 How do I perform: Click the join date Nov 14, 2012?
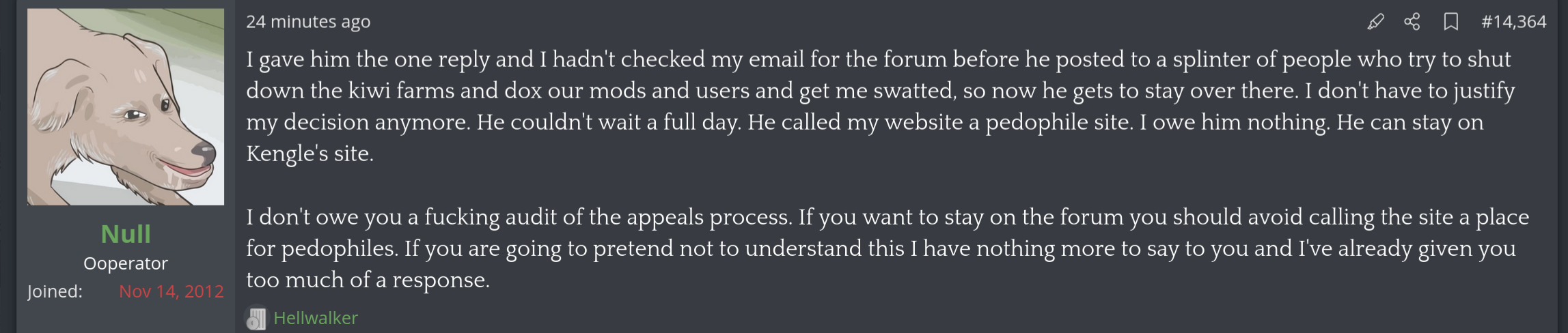click(x=171, y=291)
